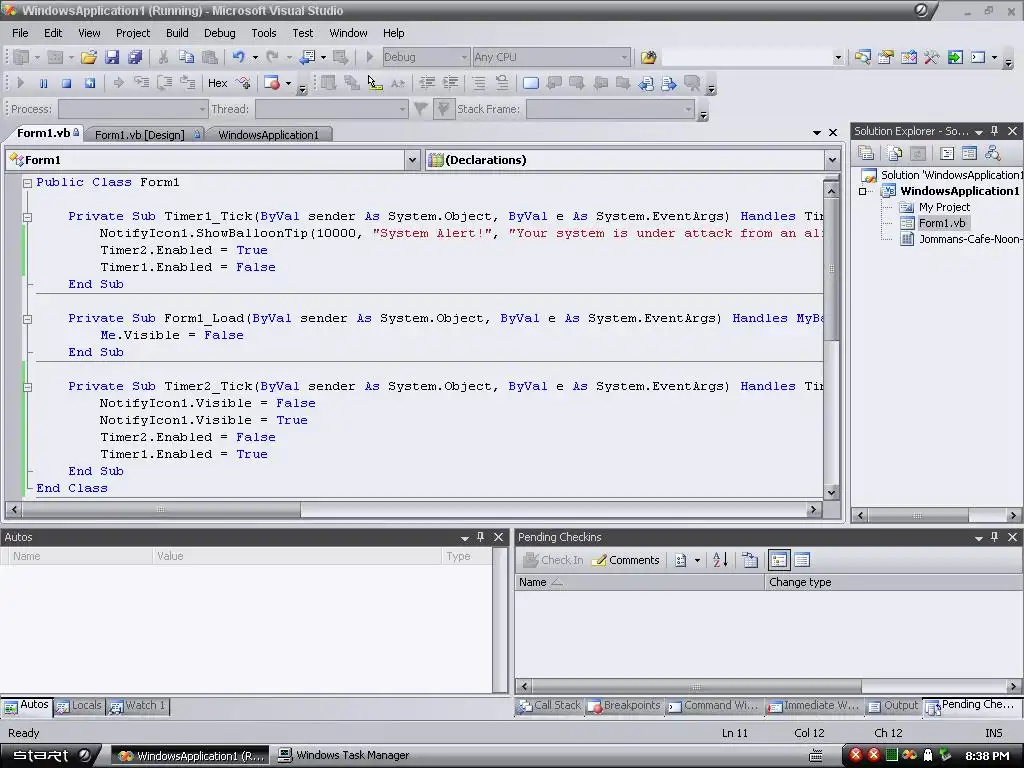The image size is (1024, 768).
Task: Click the Decrease Line Indent icon
Action: coord(427,83)
